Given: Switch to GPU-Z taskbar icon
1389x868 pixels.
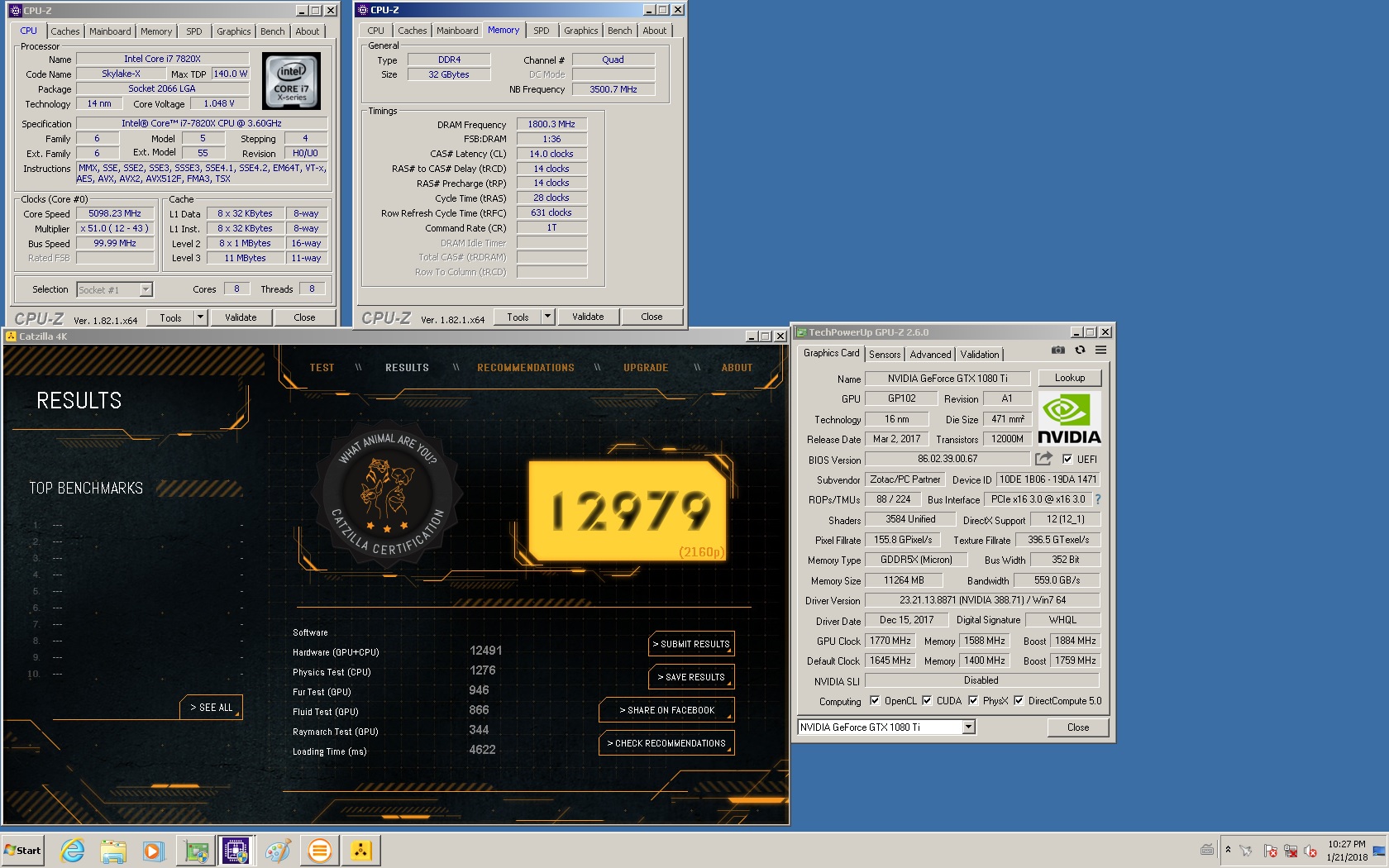Looking at the screenshot, I should click(x=196, y=850).
